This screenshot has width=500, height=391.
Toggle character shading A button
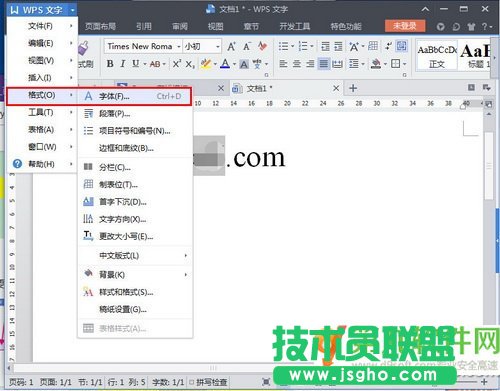(x=244, y=64)
